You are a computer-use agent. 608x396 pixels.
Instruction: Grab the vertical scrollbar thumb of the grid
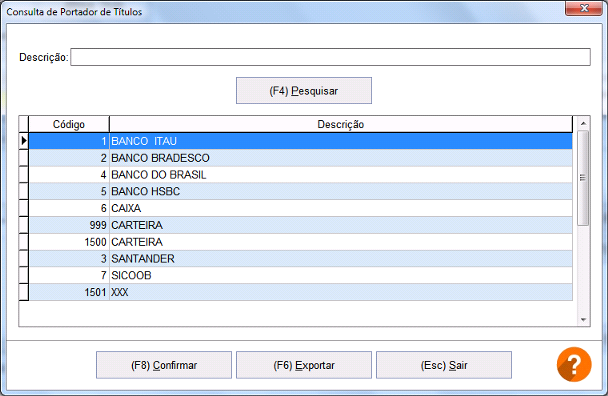tap(582, 178)
